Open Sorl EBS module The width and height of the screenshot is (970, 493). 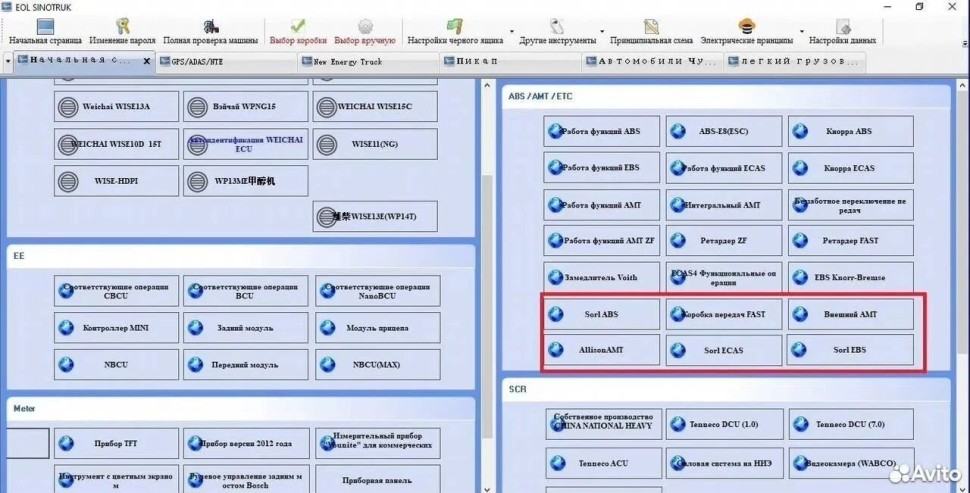point(851,350)
